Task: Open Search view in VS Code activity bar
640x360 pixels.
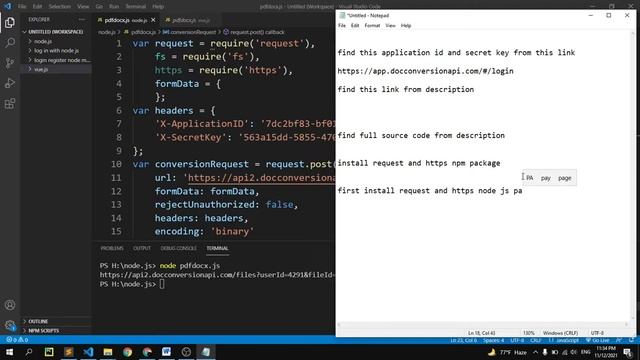Action: pos(10,42)
